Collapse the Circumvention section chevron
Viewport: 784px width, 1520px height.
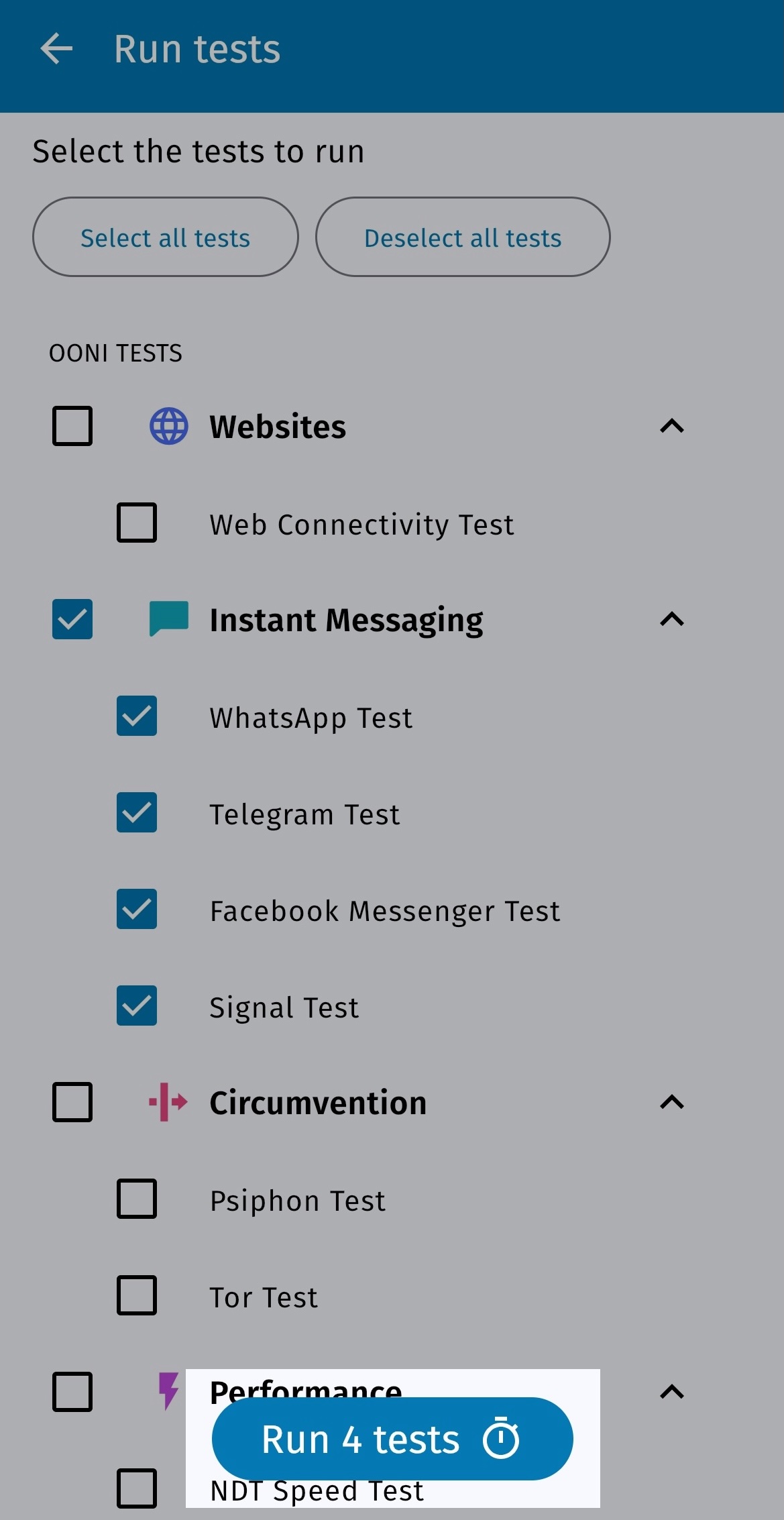[x=672, y=1102]
